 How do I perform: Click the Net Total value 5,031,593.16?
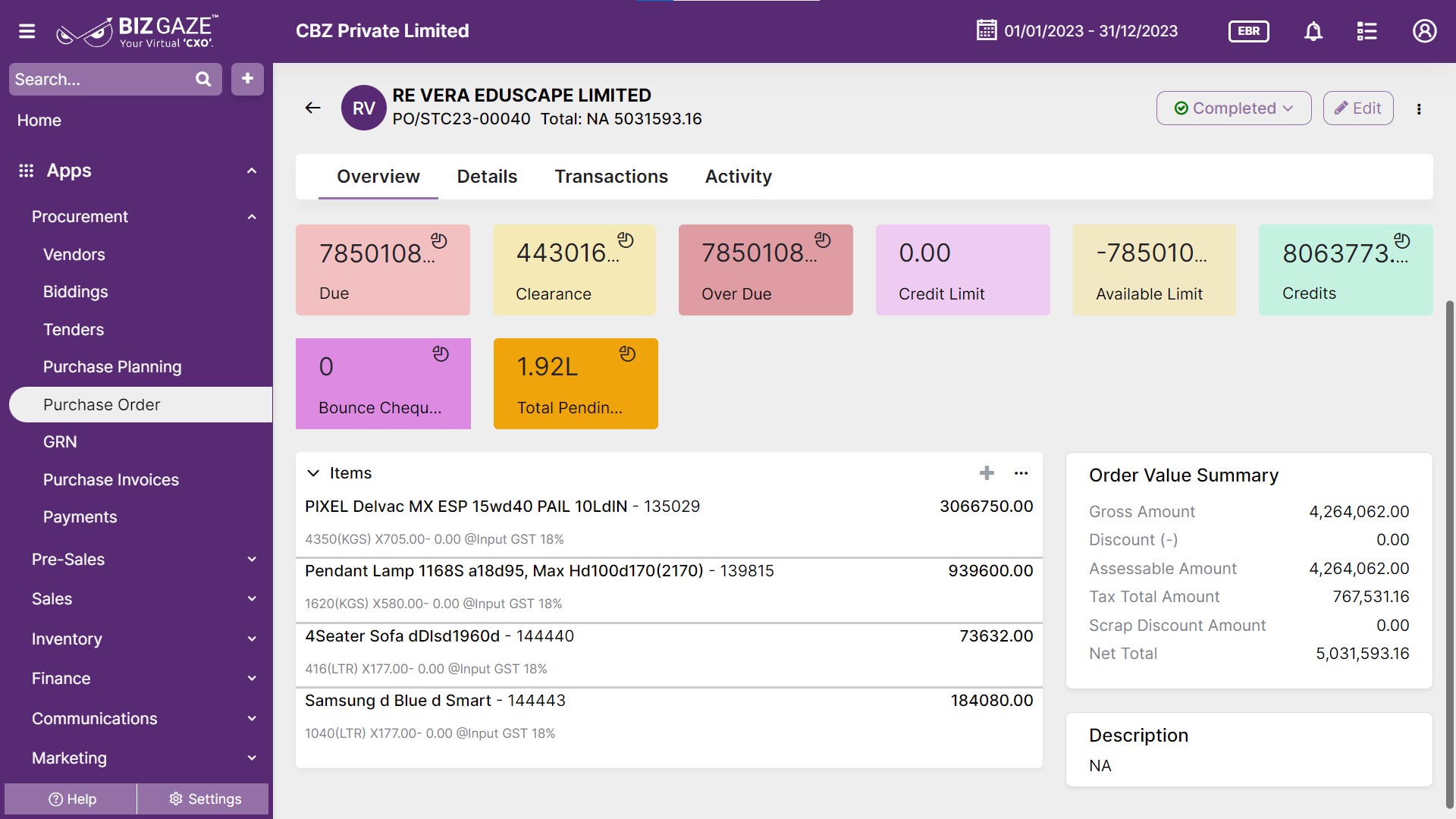[x=1362, y=654]
